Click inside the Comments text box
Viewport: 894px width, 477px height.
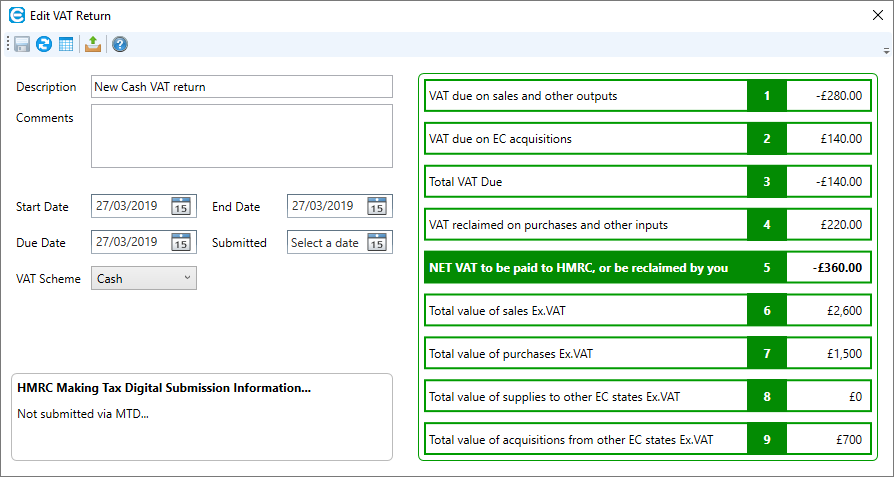click(x=241, y=136)
